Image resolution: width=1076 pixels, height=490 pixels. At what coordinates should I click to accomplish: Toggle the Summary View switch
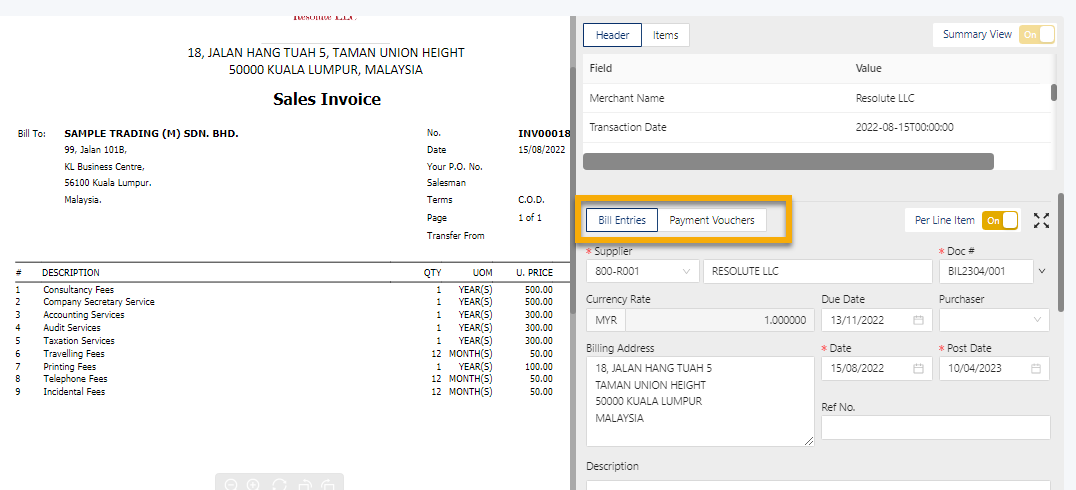coord(1036,34)
